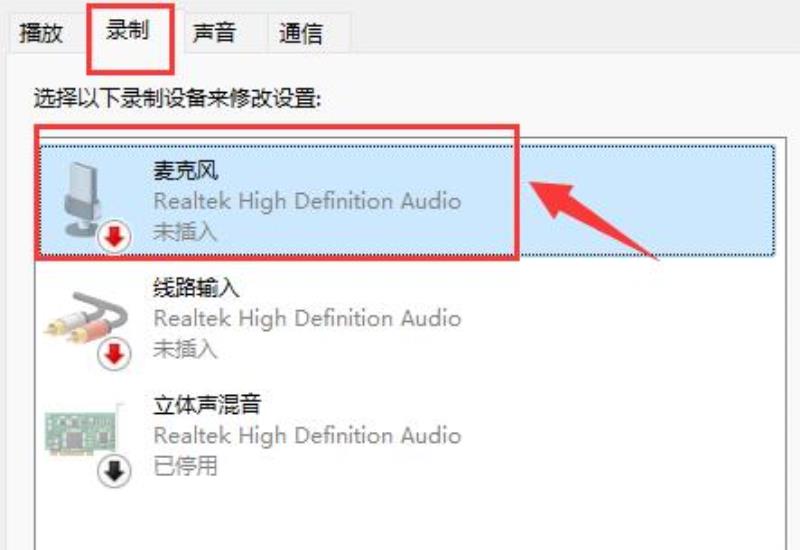
Task: Select the 立体声混音 device entry
Action: 406,437
